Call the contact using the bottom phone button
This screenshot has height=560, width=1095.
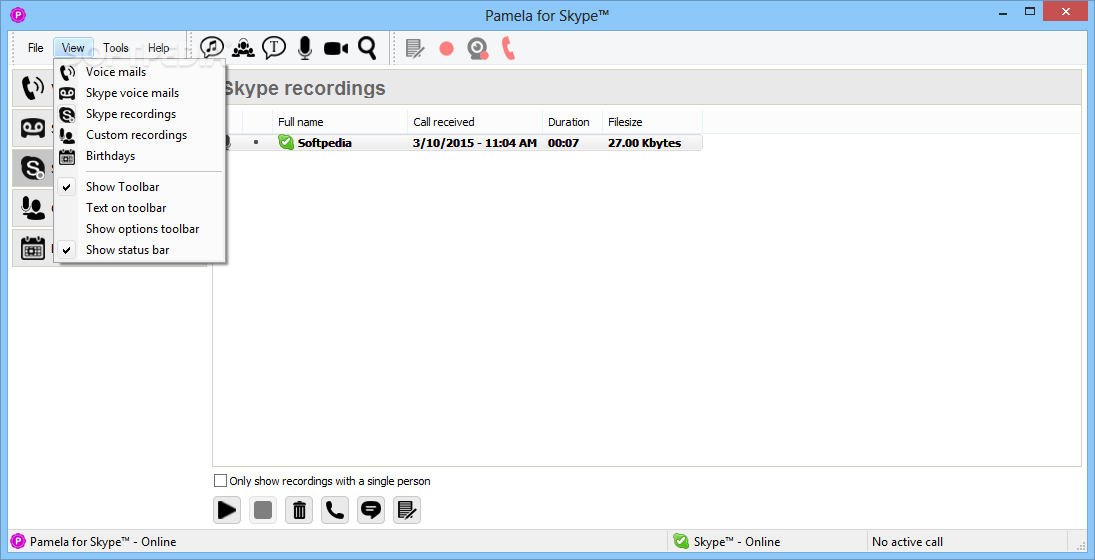[335, 510]
